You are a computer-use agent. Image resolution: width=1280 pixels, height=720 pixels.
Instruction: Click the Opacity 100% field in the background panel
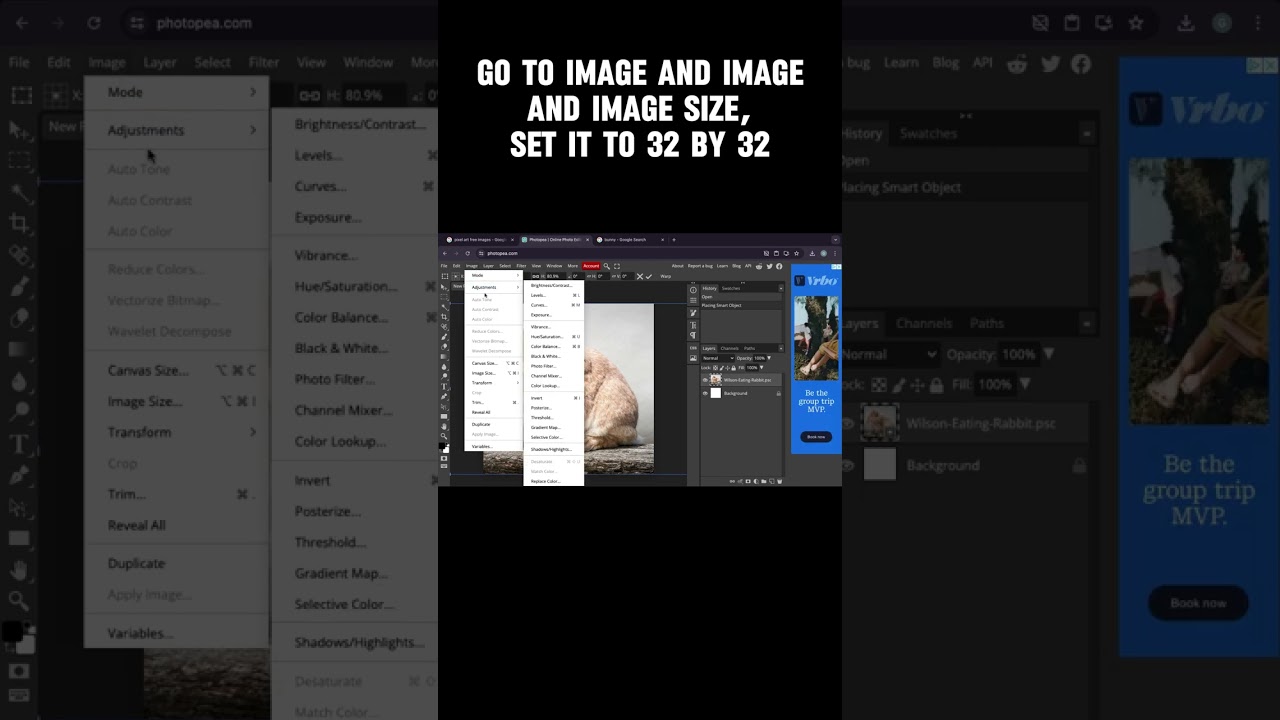click(1018, 354)
